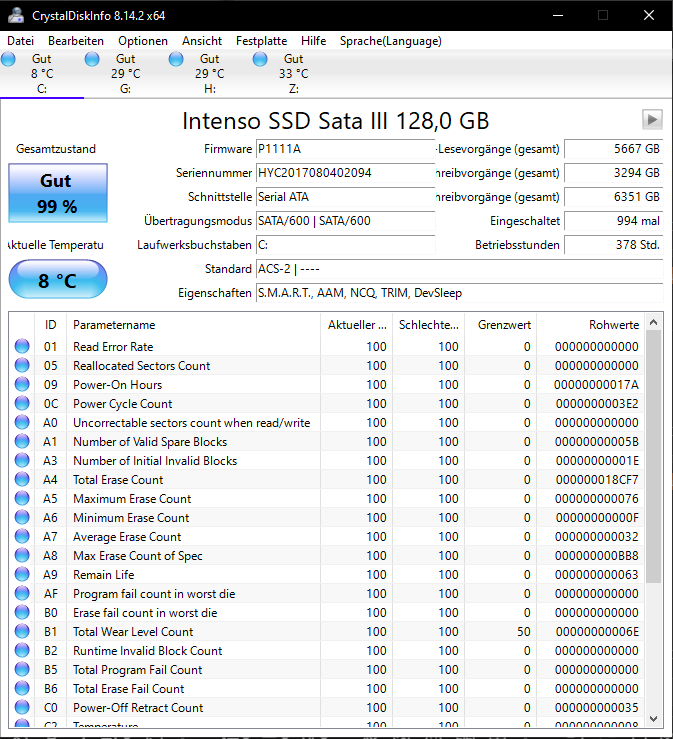Click the scrollbar up arrow in the S.M.A.R.T. list
The image size is (673, 739).
(x=653, y=322)
